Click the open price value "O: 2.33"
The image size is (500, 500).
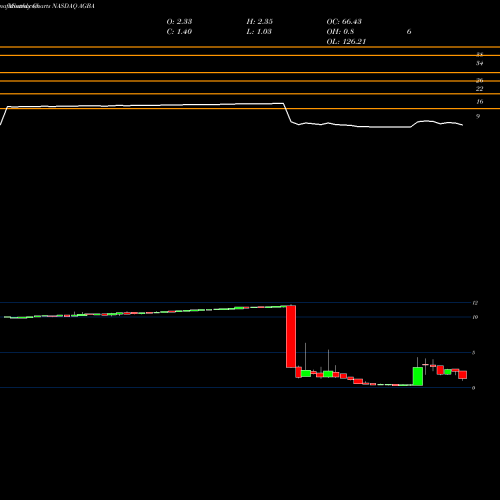[179, 21]
